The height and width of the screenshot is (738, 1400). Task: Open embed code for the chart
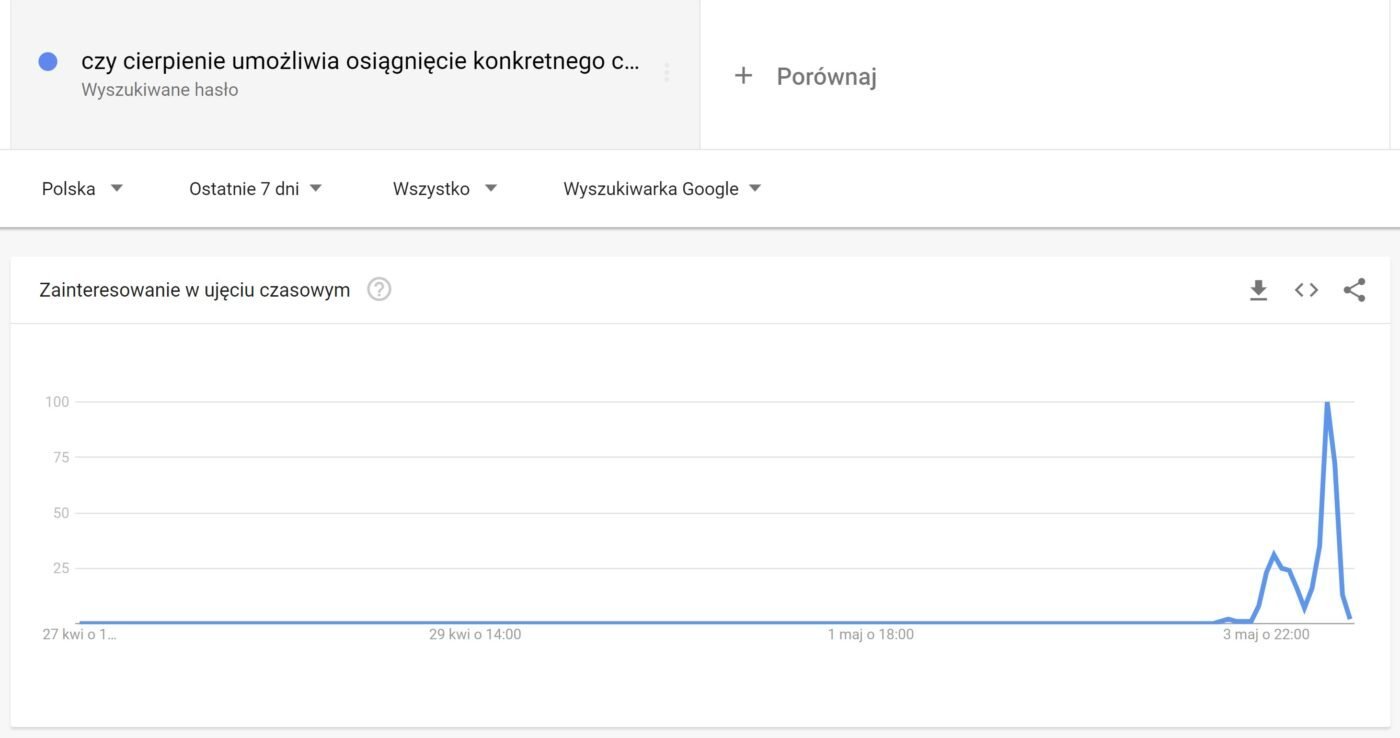coord(1306,290)
